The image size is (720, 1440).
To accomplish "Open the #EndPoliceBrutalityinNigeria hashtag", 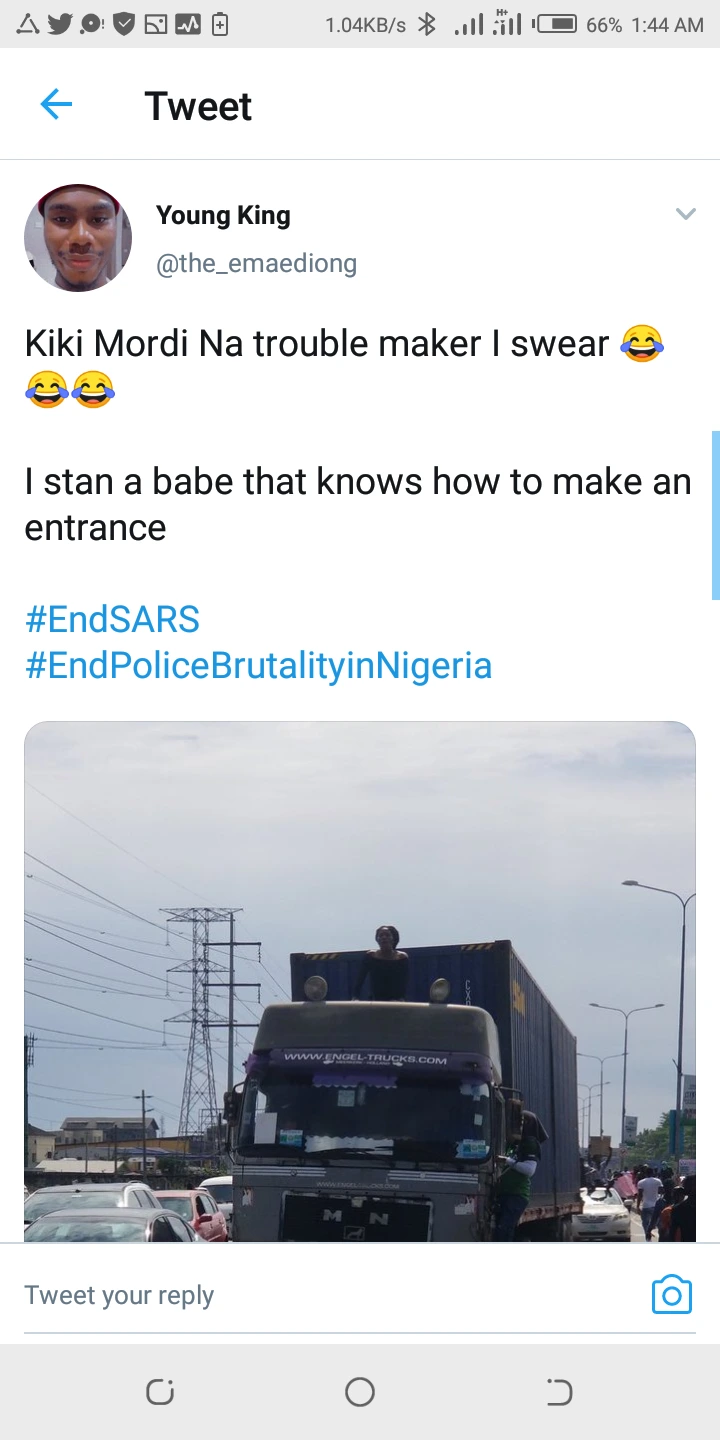I will (x=258, y=666).
